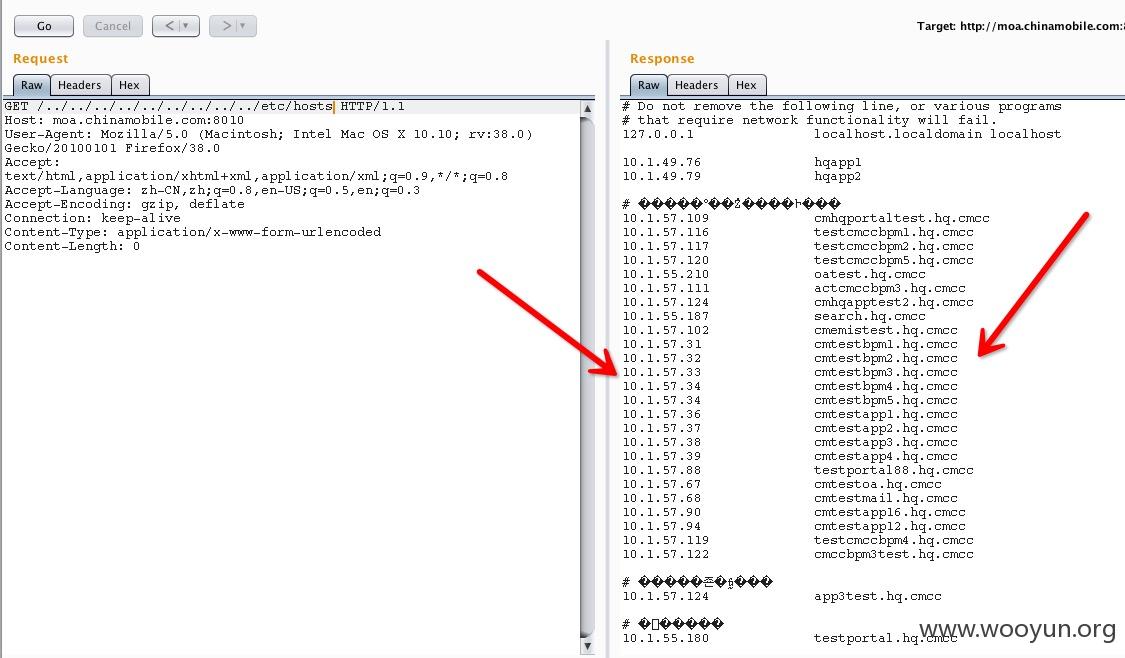Click cmemistest.hq.cmcc hostname
The height and width of the screenshot is (658, 1125).
point(886,330)
